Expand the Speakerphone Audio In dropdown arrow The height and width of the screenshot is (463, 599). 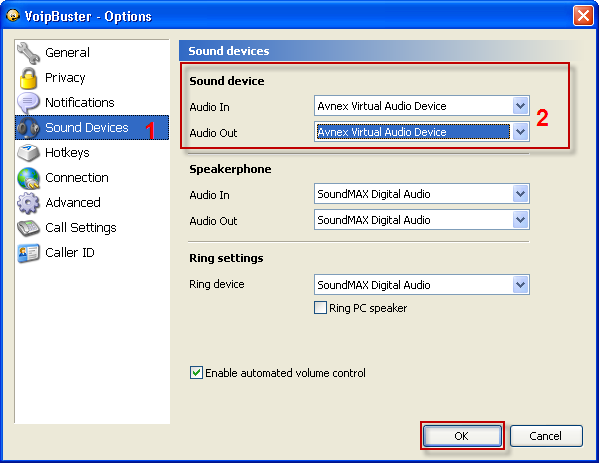[520, 194]
